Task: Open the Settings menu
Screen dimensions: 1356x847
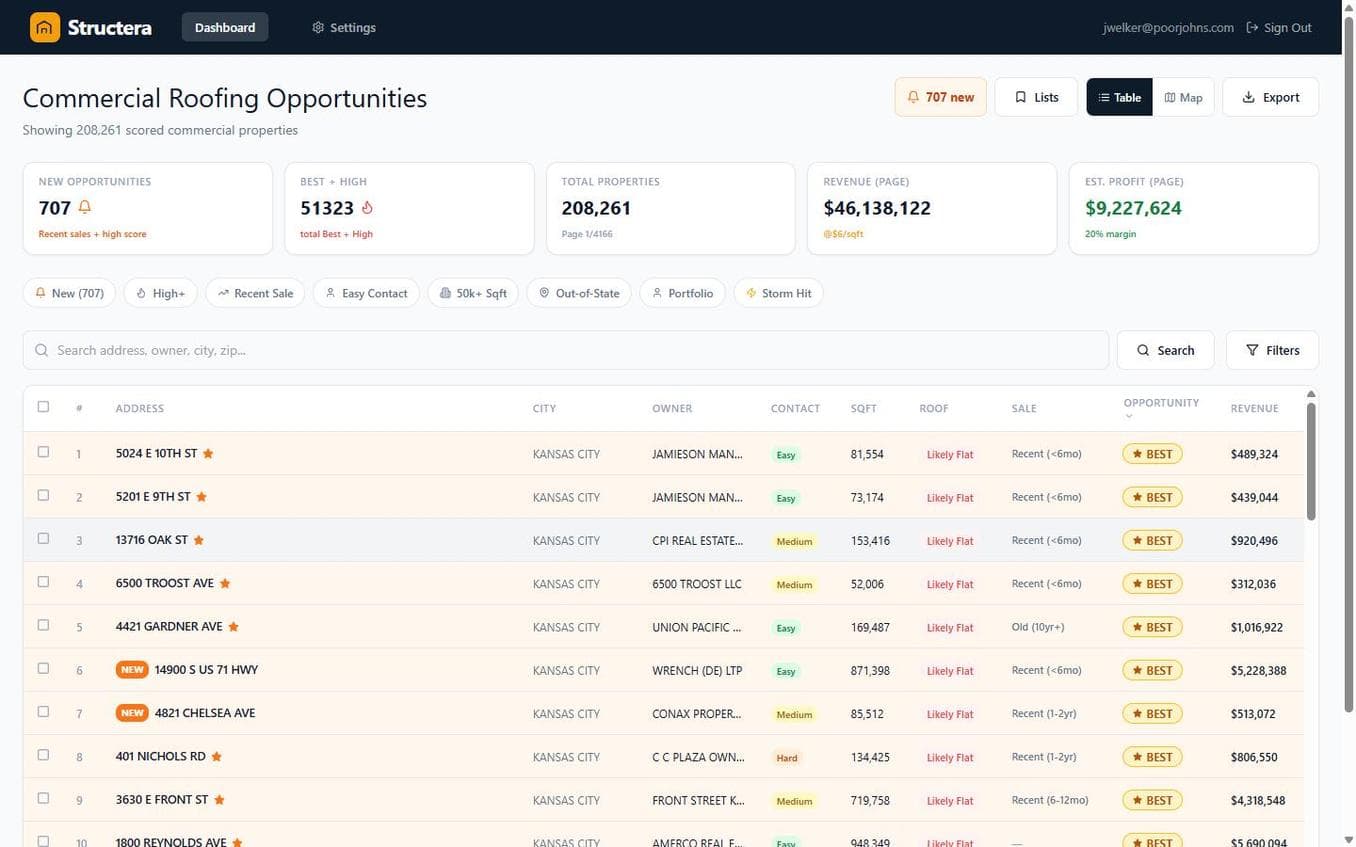Action: click(x=343, y=27)
